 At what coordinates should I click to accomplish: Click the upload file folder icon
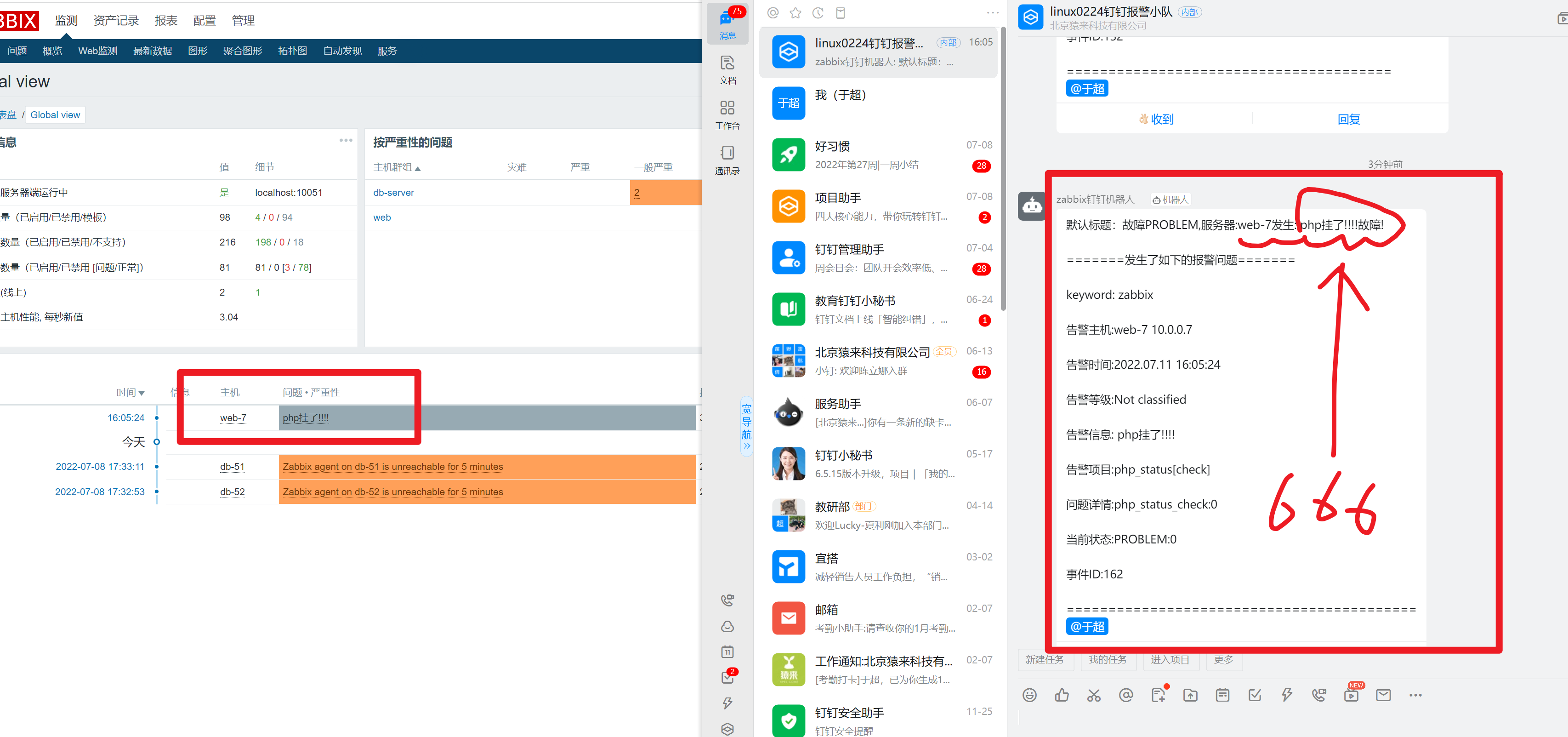[1190, 695]
